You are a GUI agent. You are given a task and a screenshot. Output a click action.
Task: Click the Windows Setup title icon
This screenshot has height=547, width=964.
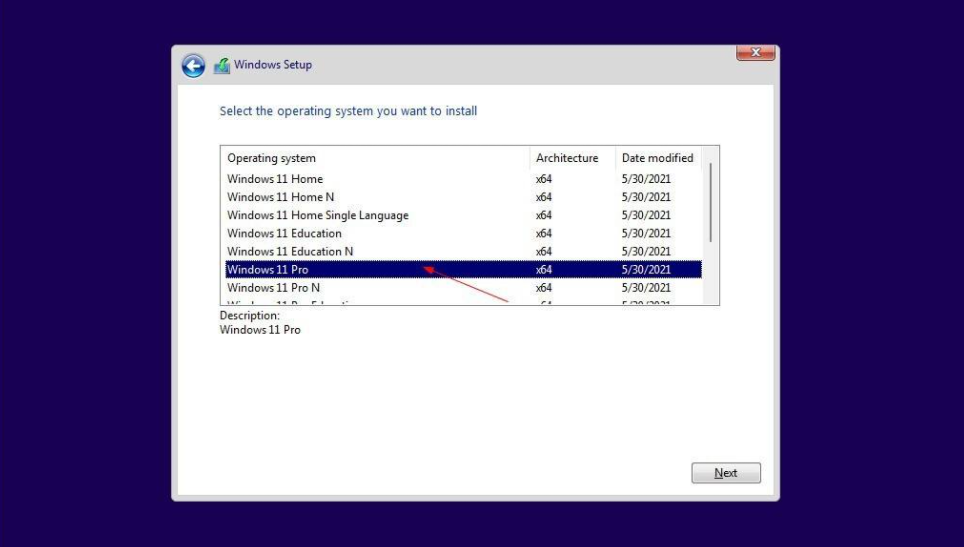[222, 66]
